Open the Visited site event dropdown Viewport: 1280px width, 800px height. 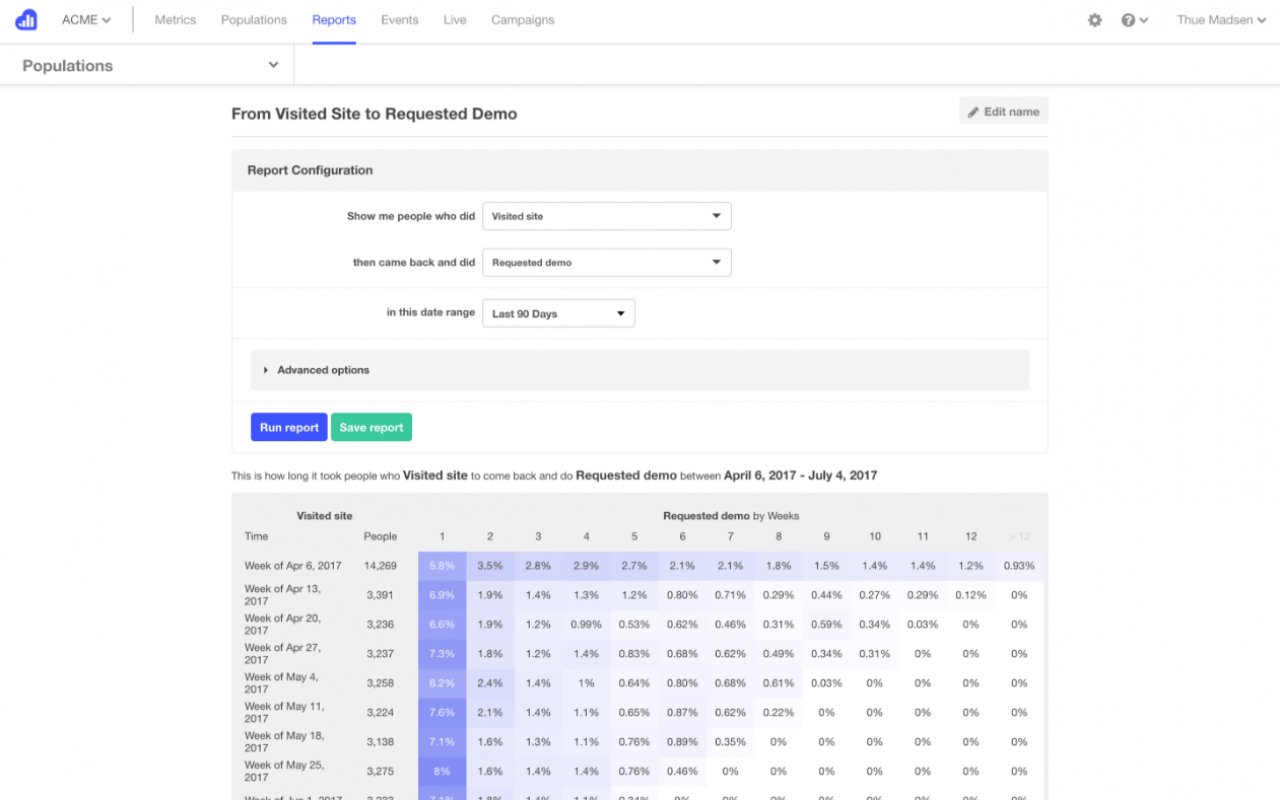pos(607,216)
